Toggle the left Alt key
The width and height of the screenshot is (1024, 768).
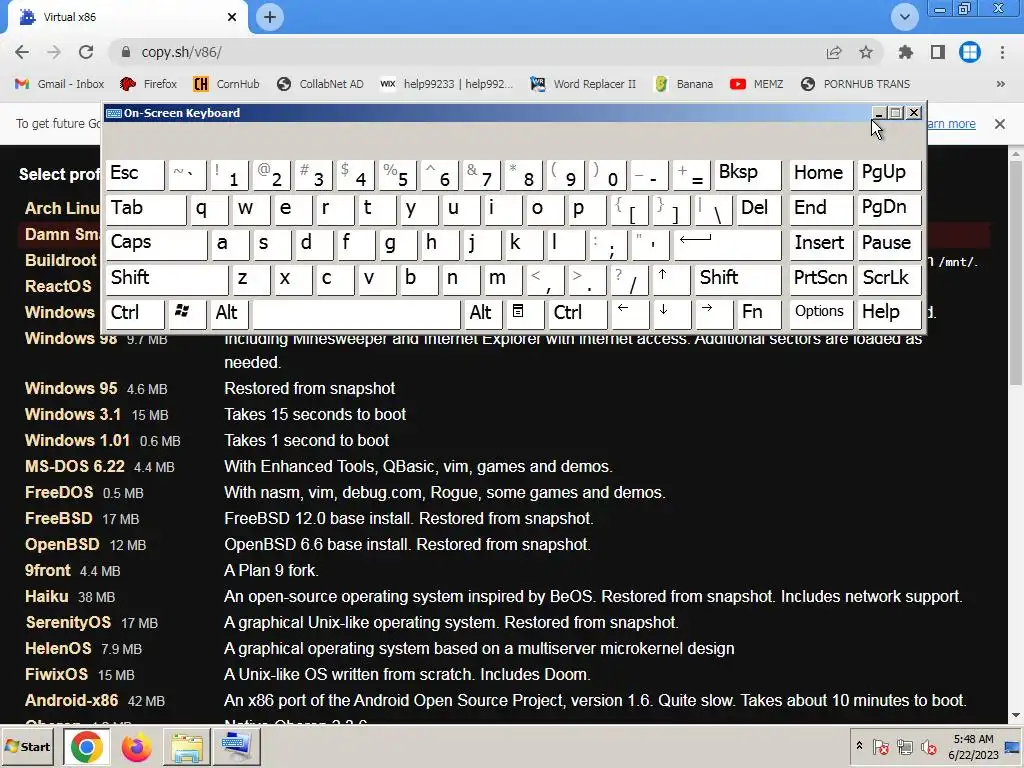(x=229, y=314)
